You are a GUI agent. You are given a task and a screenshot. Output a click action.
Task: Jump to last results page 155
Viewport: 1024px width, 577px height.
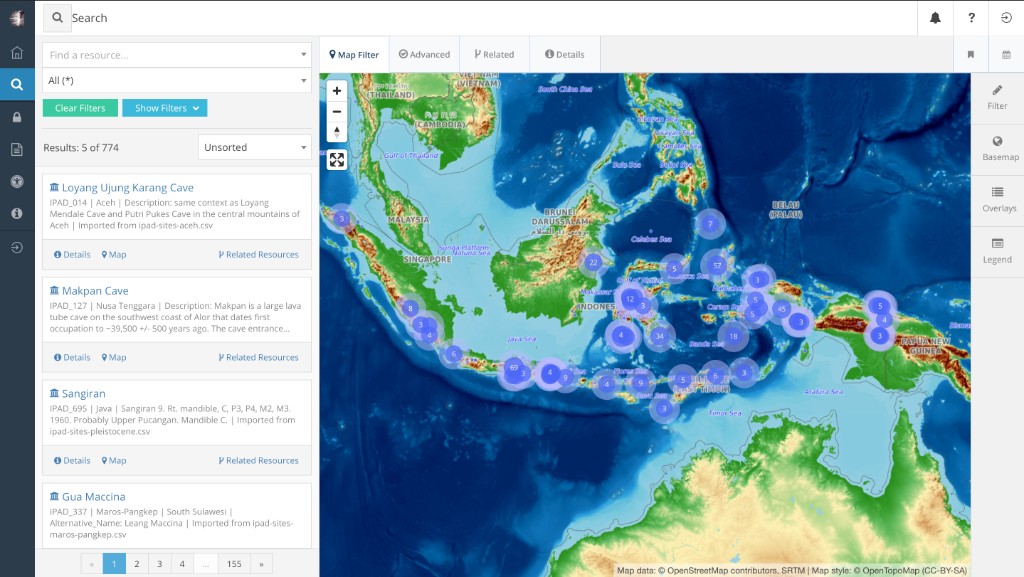234,564
